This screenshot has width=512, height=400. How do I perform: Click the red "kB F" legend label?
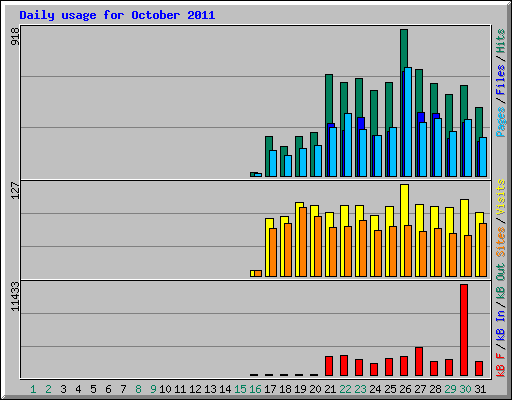tap(501, 364)
